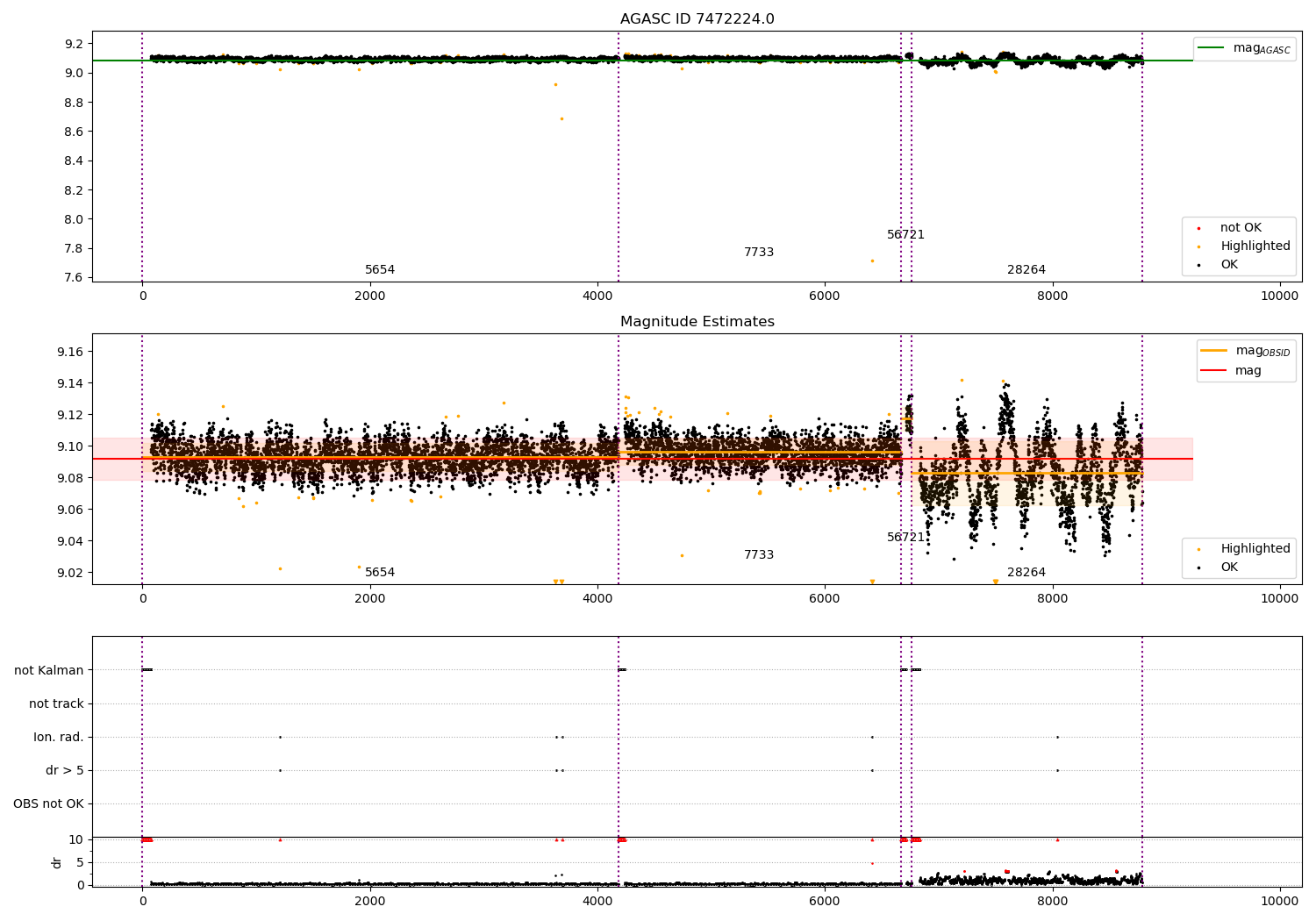Image resolution: width=1316 pixels, height=921 pixels.
Task: Click the 7.6 tick on the top plot y-axis
Action: tap(73, 278)
